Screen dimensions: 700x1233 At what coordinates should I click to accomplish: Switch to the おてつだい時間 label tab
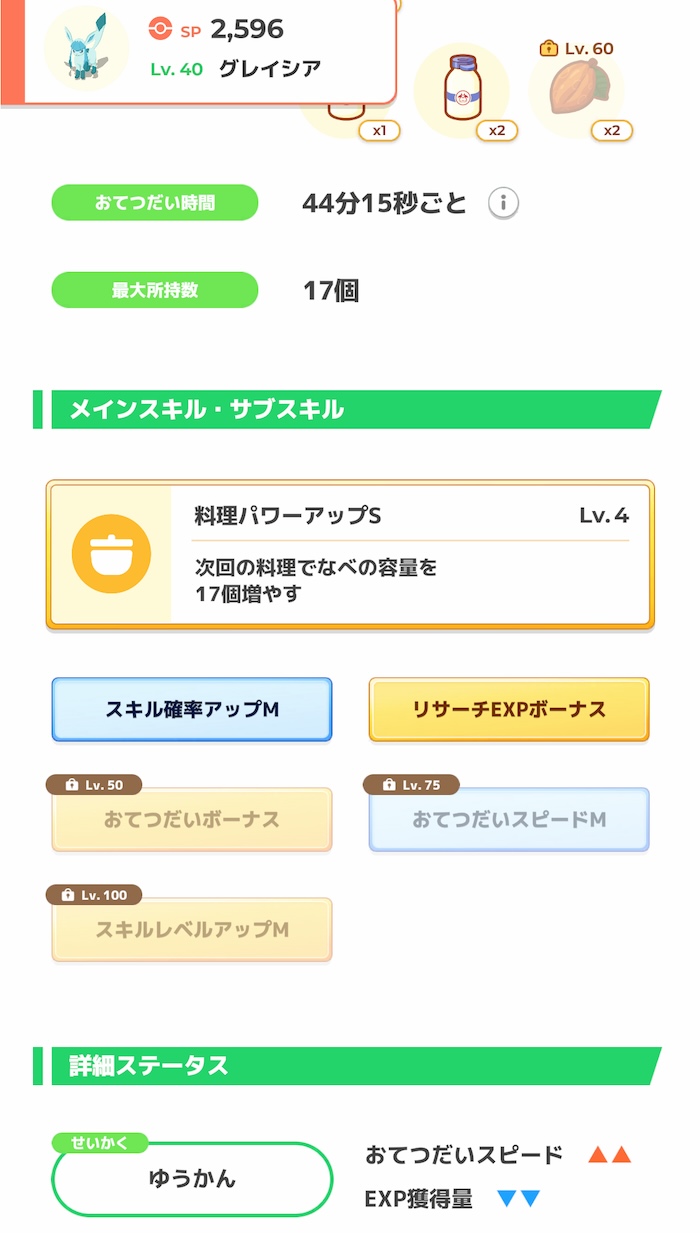(x=155, y=202)
